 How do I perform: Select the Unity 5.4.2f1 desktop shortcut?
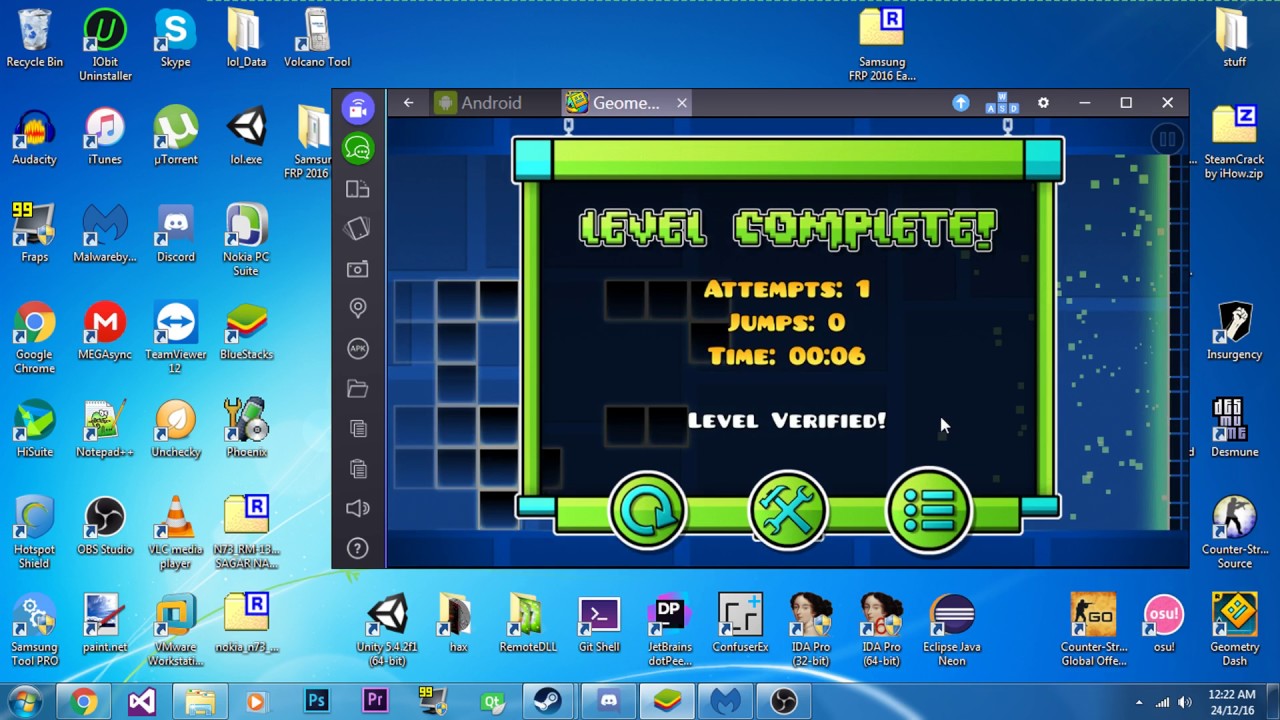pos(387,629)
